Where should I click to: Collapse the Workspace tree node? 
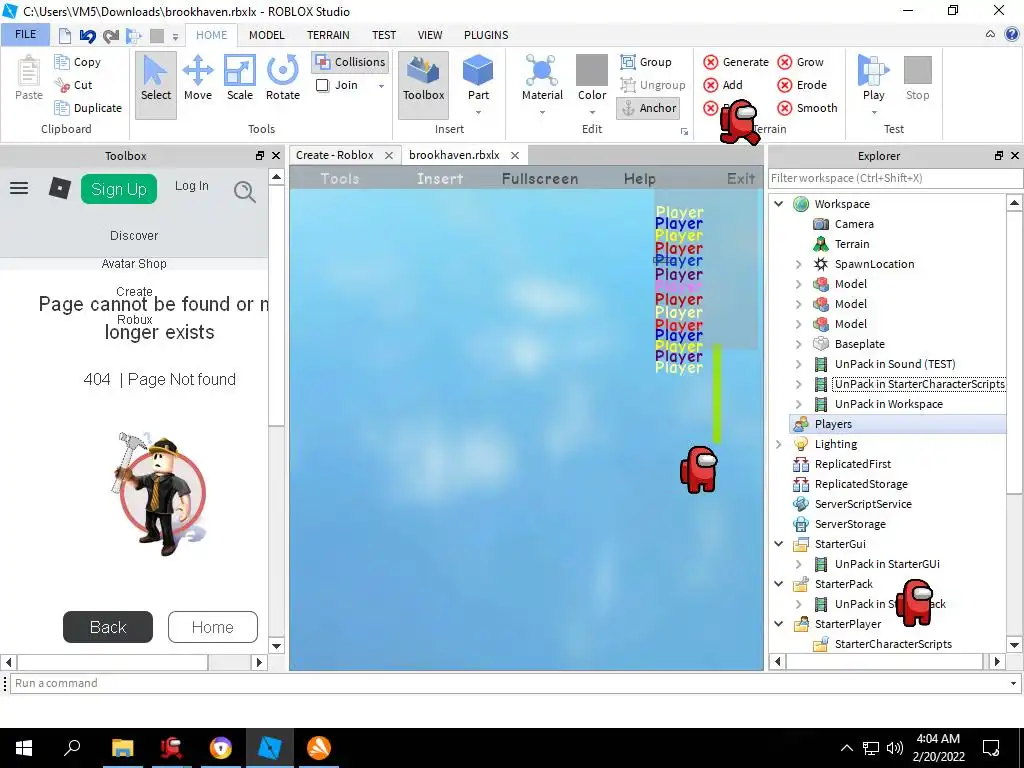point(778,204)
